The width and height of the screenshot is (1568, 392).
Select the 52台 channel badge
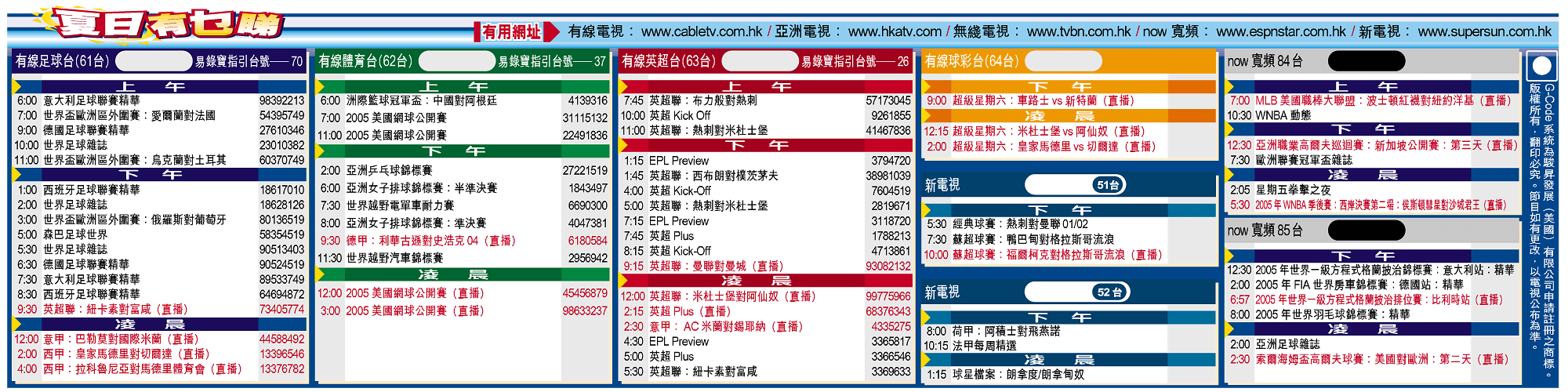click(x=1109, y=292)
